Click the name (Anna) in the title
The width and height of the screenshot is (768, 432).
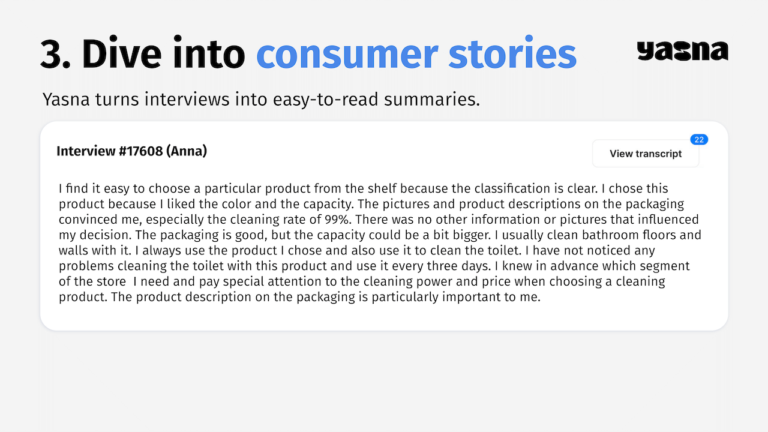(187, 151)
